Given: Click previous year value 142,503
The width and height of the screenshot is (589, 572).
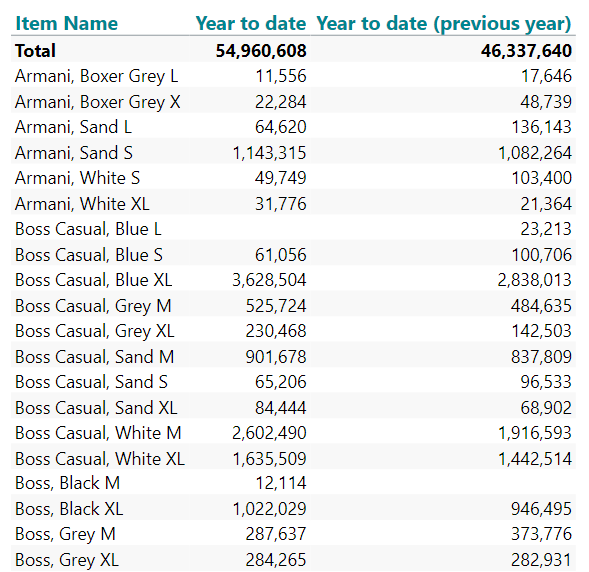Looking at the screenshot, I should click(542, 331).
